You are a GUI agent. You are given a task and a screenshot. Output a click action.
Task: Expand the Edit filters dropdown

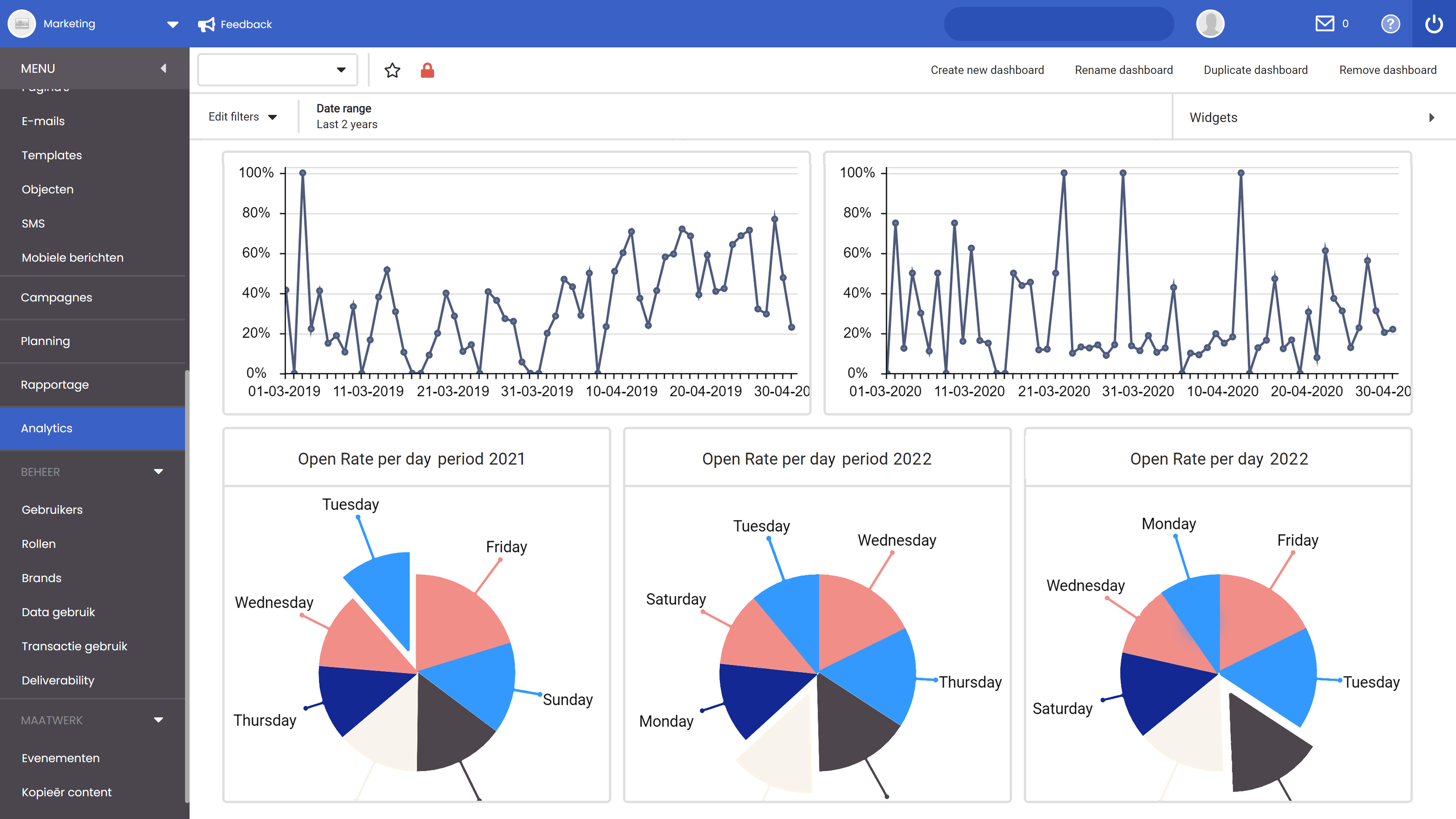[242, 116]
